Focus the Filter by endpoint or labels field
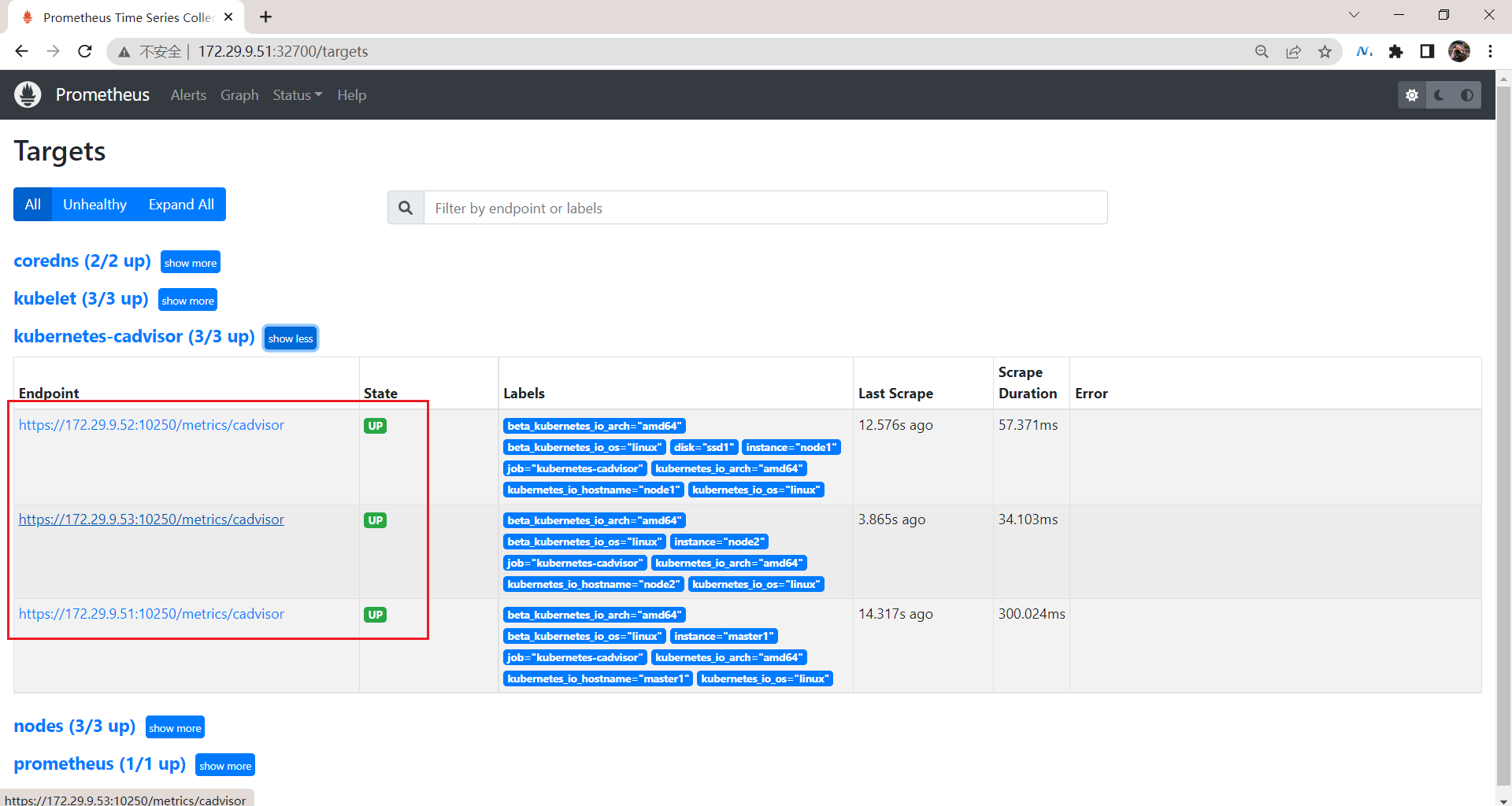1512x806 pixels. 765,208
